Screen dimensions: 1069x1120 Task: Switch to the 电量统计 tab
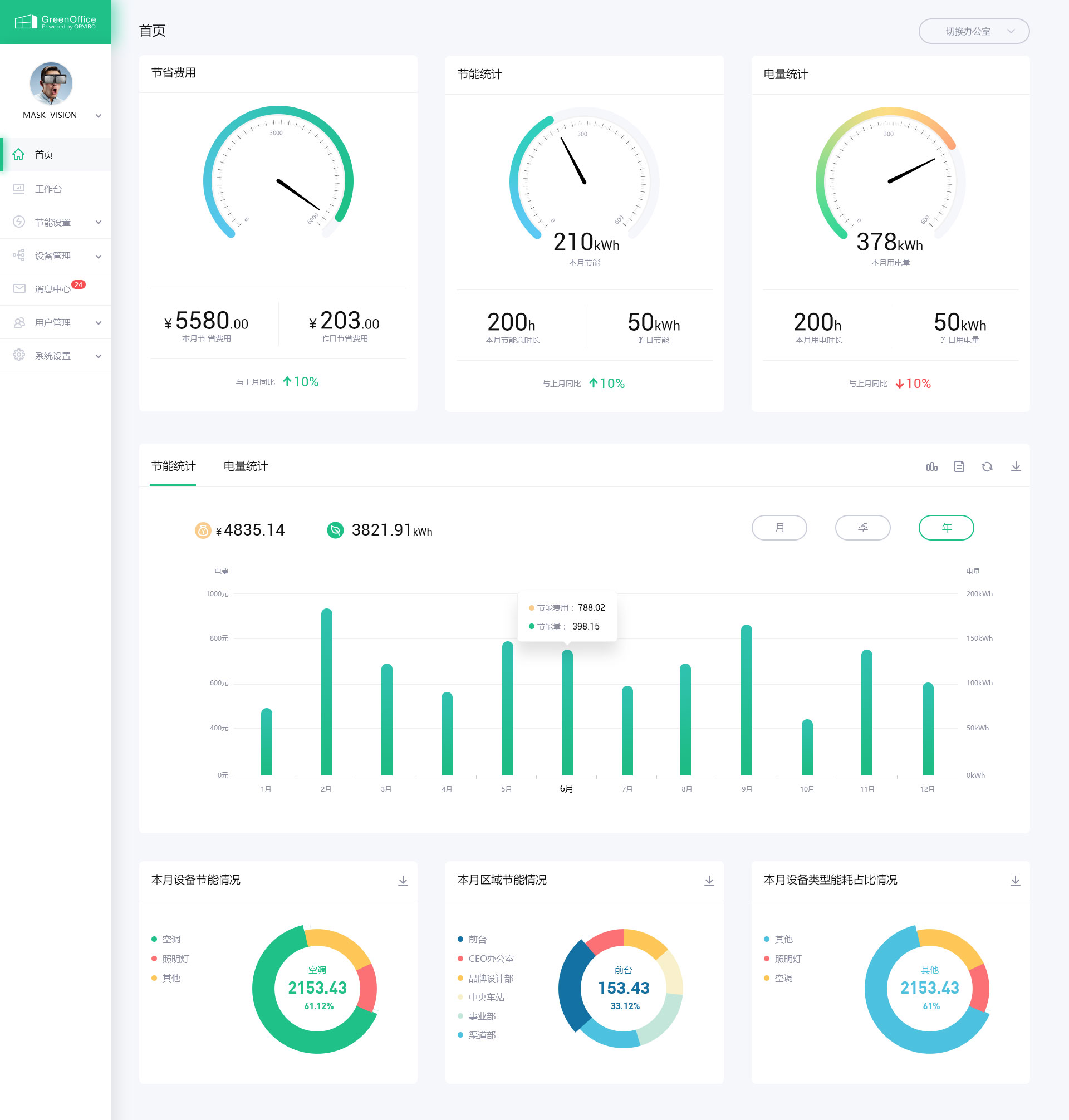[x=246, y=466]
